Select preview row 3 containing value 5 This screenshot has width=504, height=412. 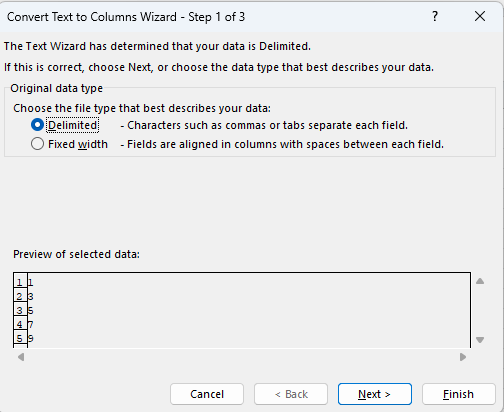pyautogui.click(x=242, y=310)
